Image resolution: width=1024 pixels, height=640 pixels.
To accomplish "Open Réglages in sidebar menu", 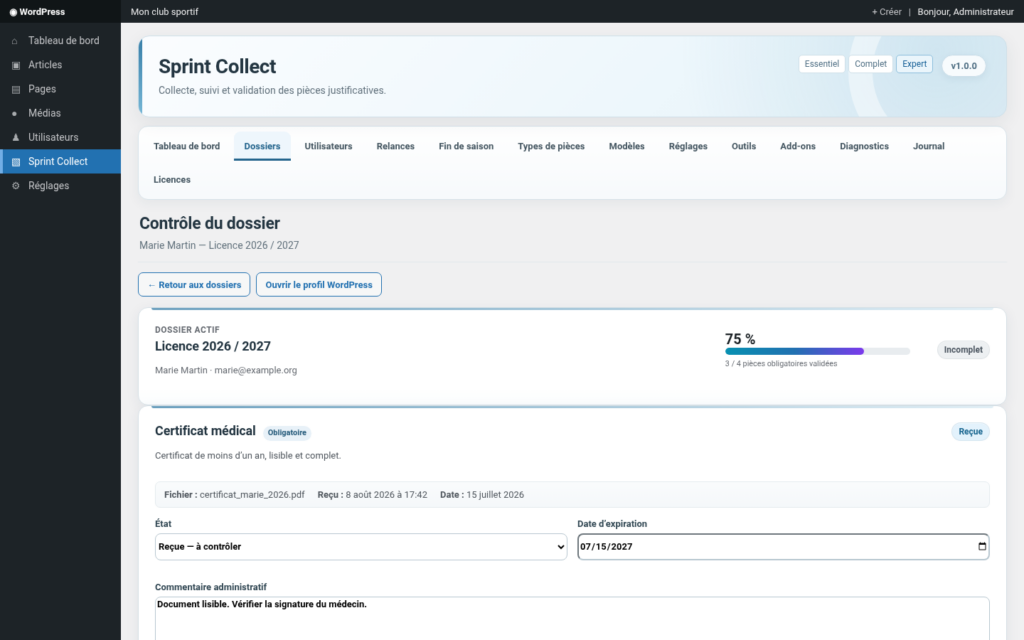I will pos(60,185).
